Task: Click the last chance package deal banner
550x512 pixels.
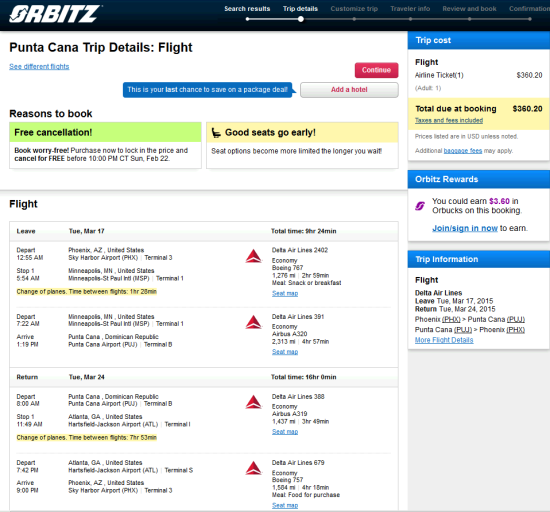Action: (x=208, y=90)
